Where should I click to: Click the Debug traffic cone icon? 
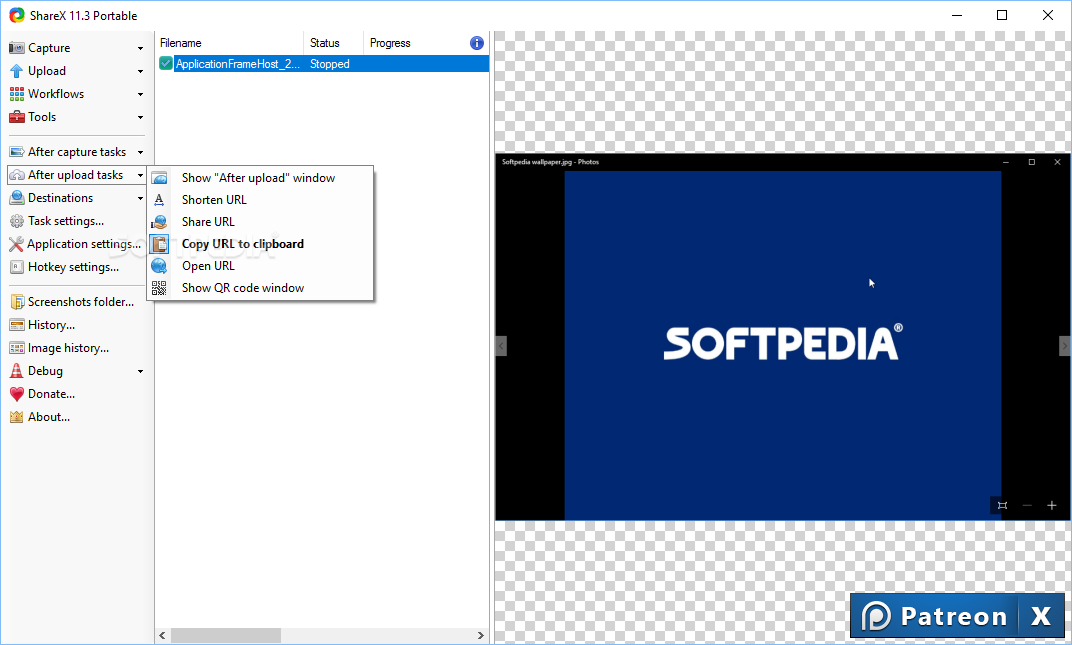[16, 371]
